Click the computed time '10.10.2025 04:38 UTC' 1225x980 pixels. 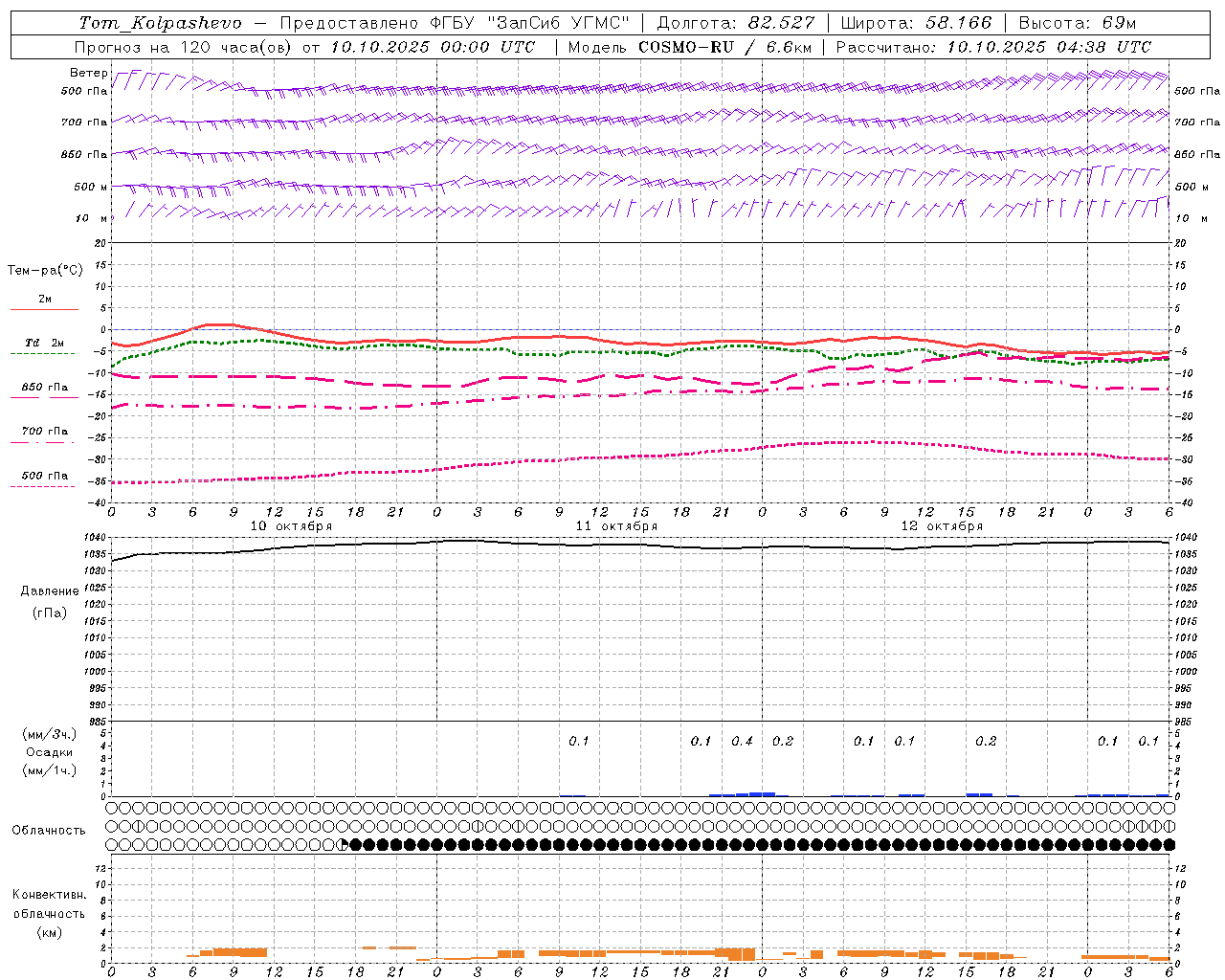[x=1049, y=47]
